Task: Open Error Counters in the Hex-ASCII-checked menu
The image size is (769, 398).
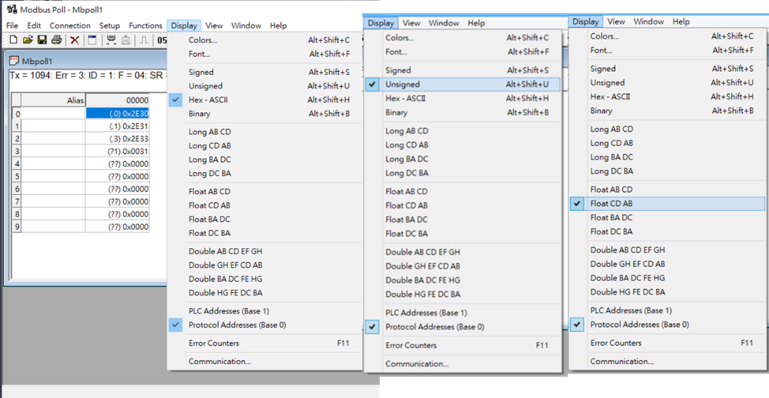Action: click(x=264, y=343)
